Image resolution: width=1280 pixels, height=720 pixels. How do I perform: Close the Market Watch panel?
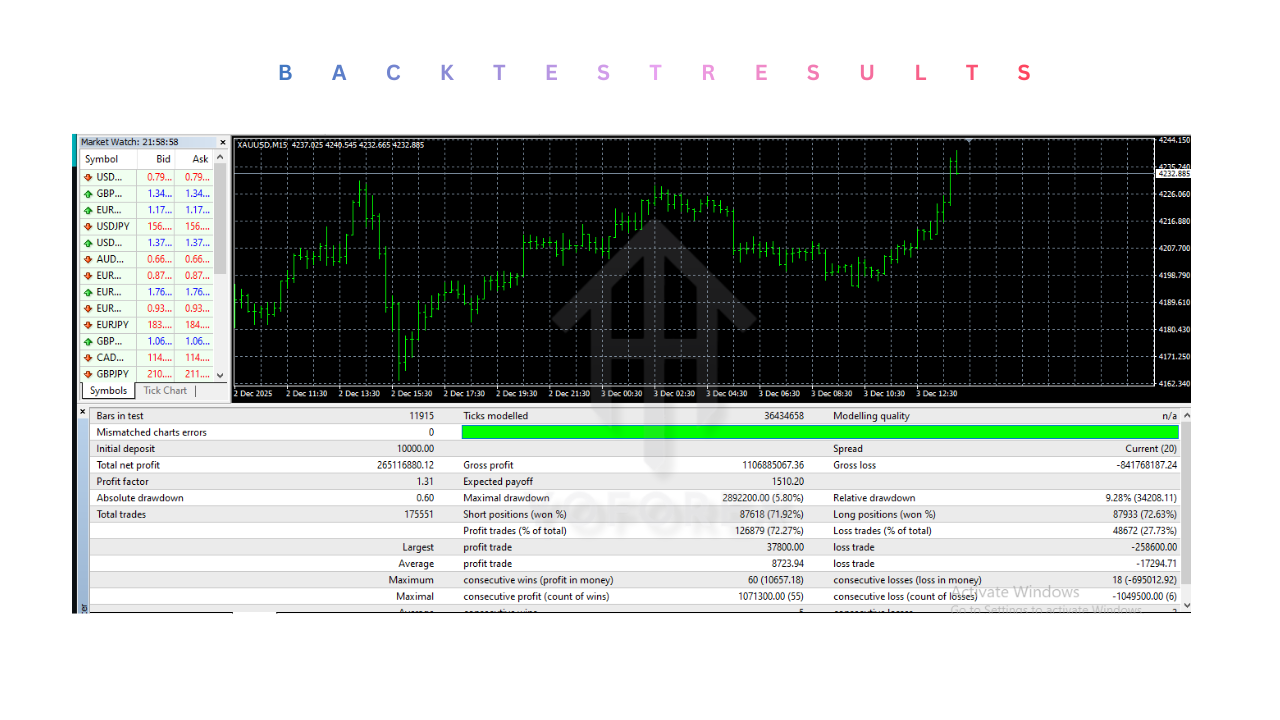tap(222, 142)
